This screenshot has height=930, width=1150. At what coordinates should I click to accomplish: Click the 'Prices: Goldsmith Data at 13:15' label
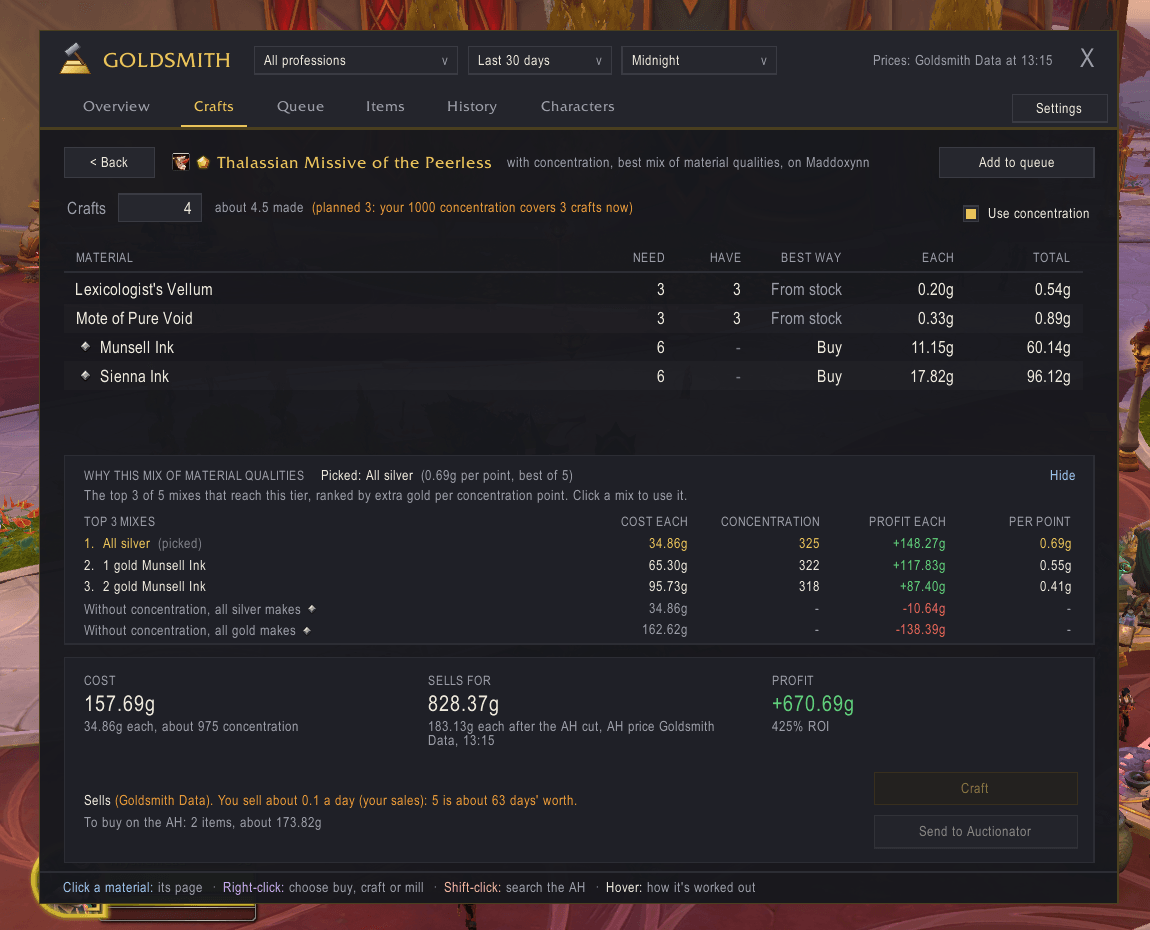point(962,60)
